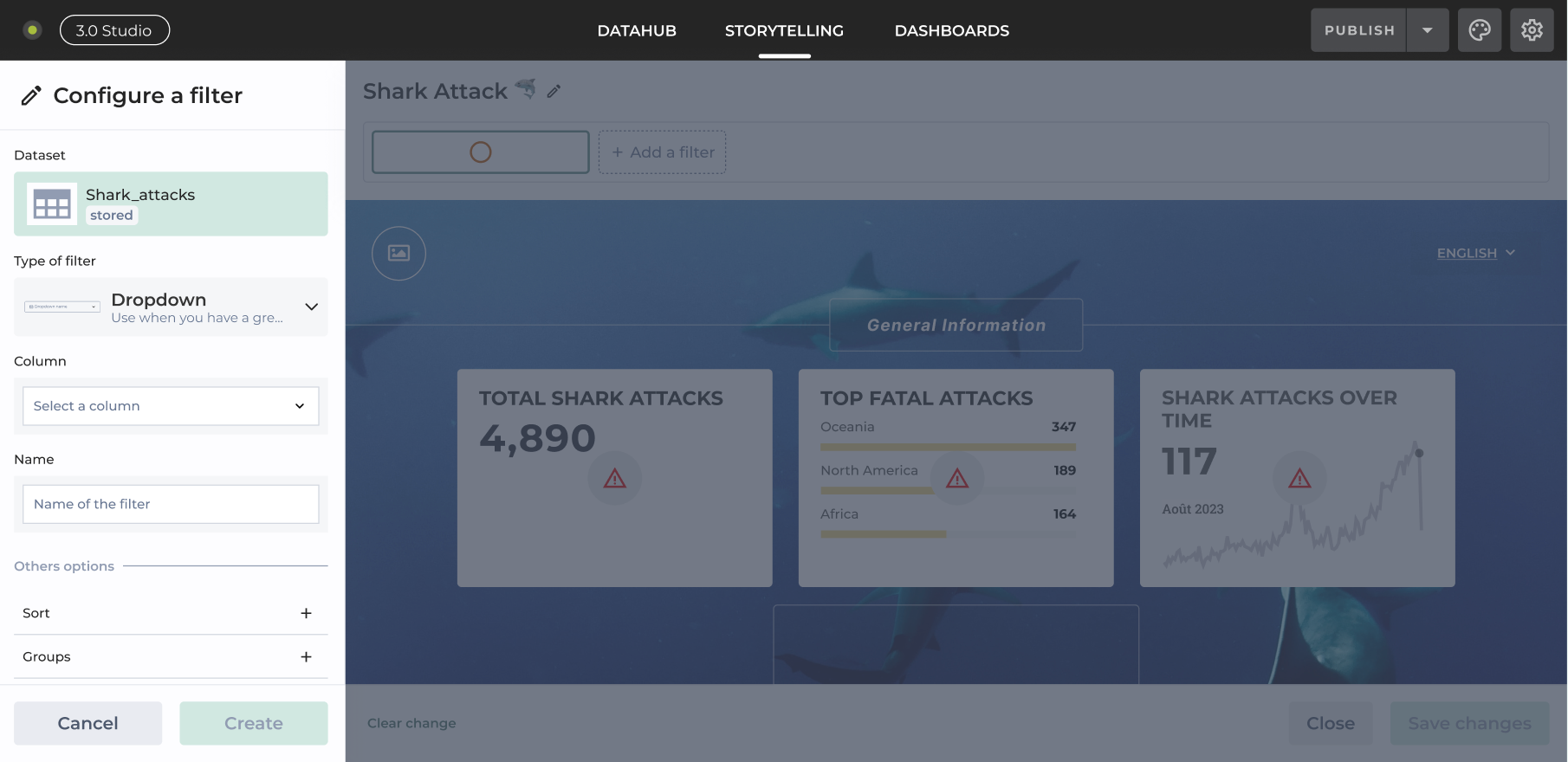
Task: Expand the Sort option
Action: [306, 613]
